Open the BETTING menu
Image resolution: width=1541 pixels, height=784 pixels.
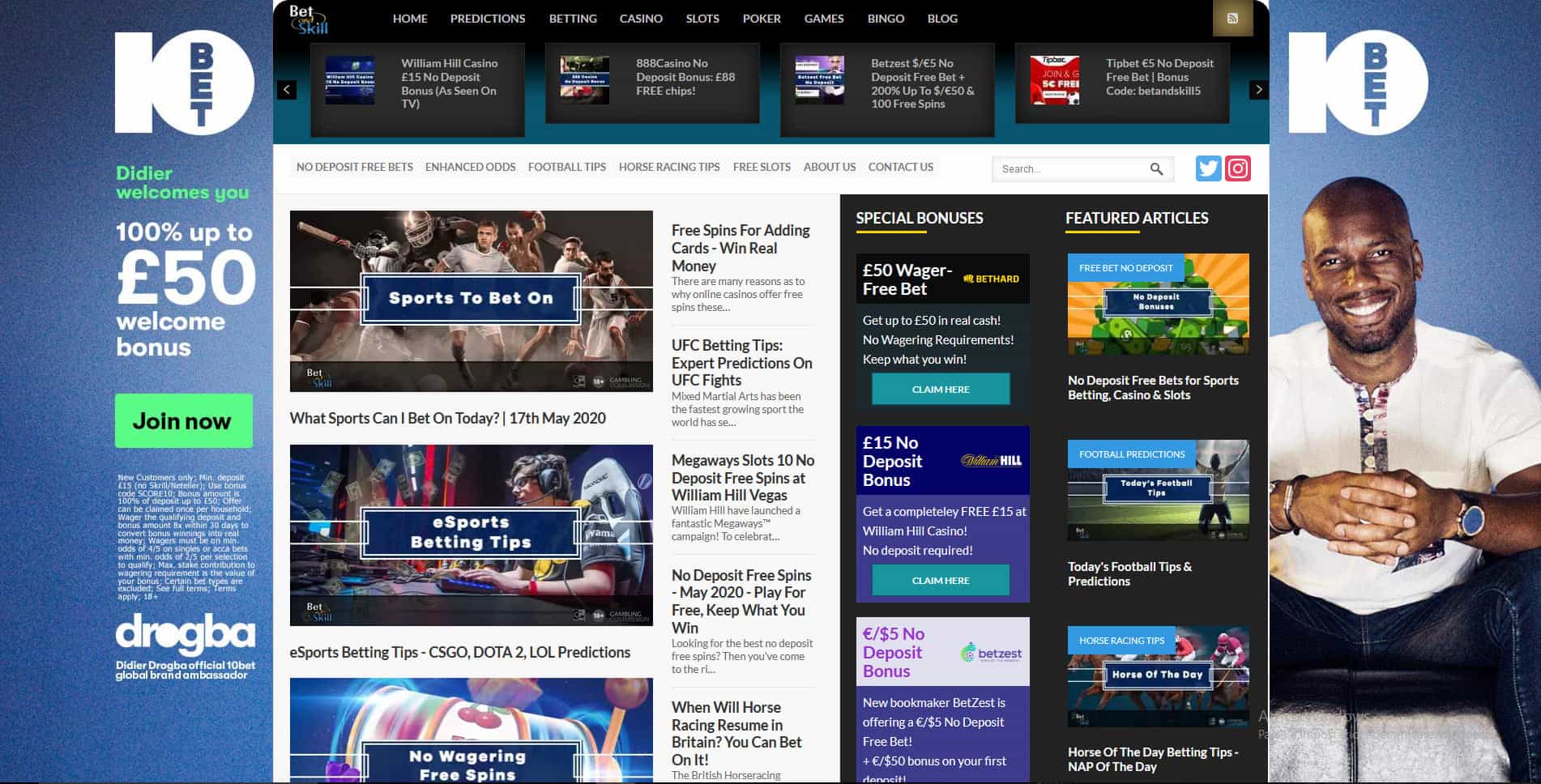pos(573,19)
